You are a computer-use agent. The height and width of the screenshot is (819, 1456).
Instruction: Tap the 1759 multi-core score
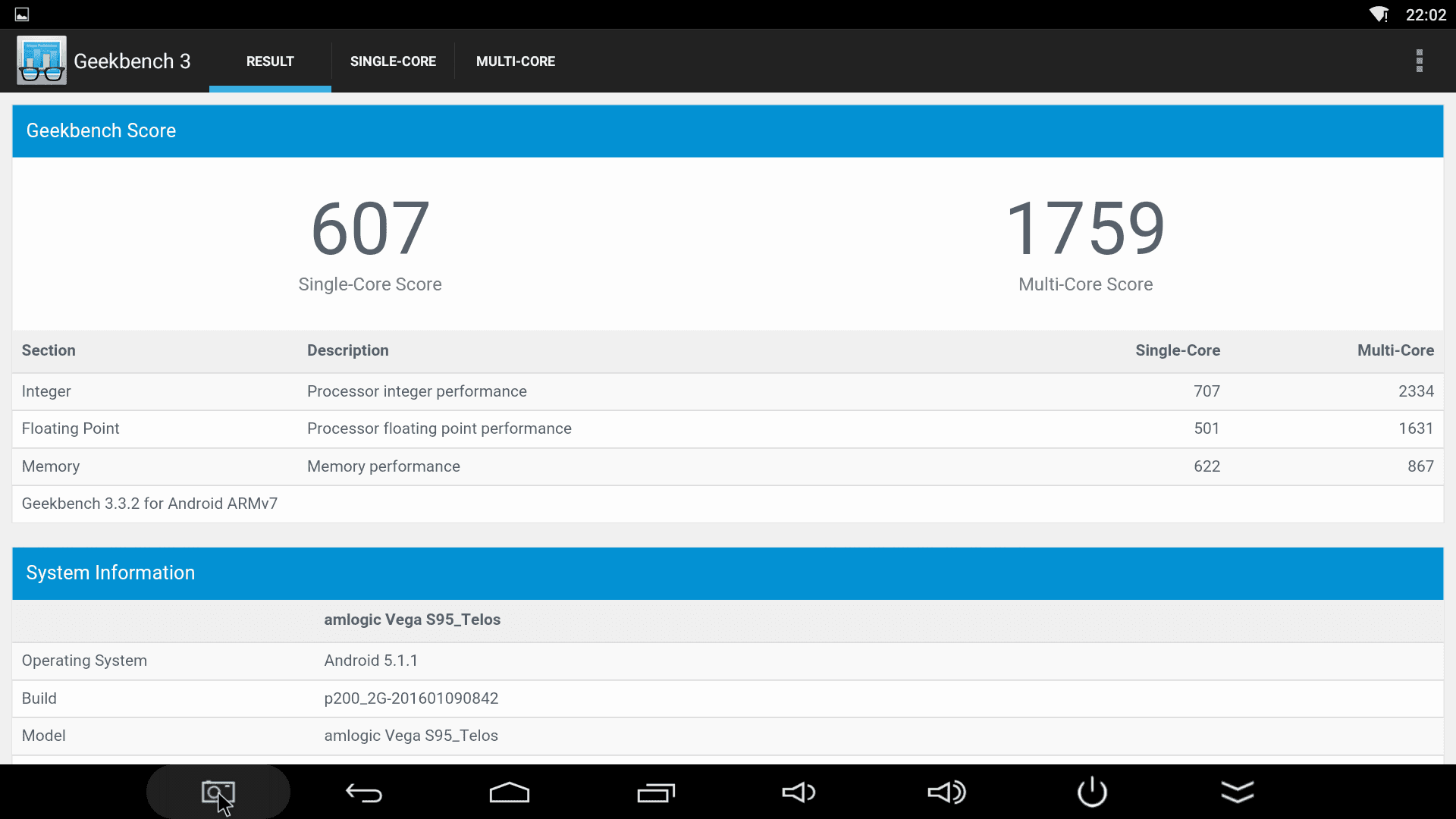pyautogui.click(x=1085, y=228)
